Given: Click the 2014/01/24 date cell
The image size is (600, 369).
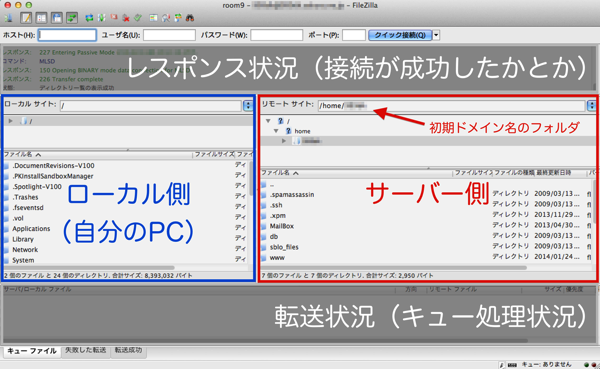Looking at the screenshot, I should click(x=557, y=256).
